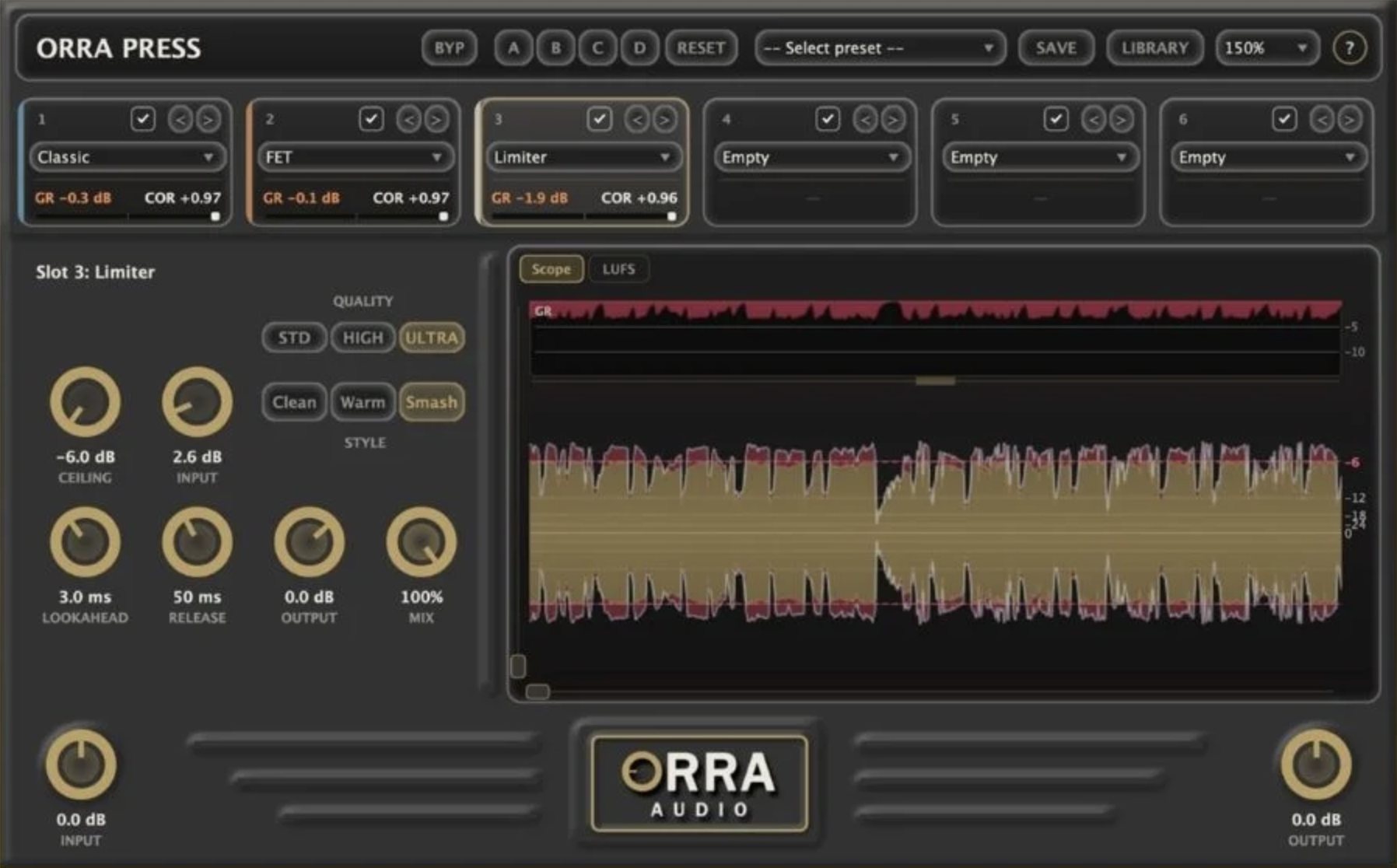Switch to the LUFS tab

coord(619,269)
